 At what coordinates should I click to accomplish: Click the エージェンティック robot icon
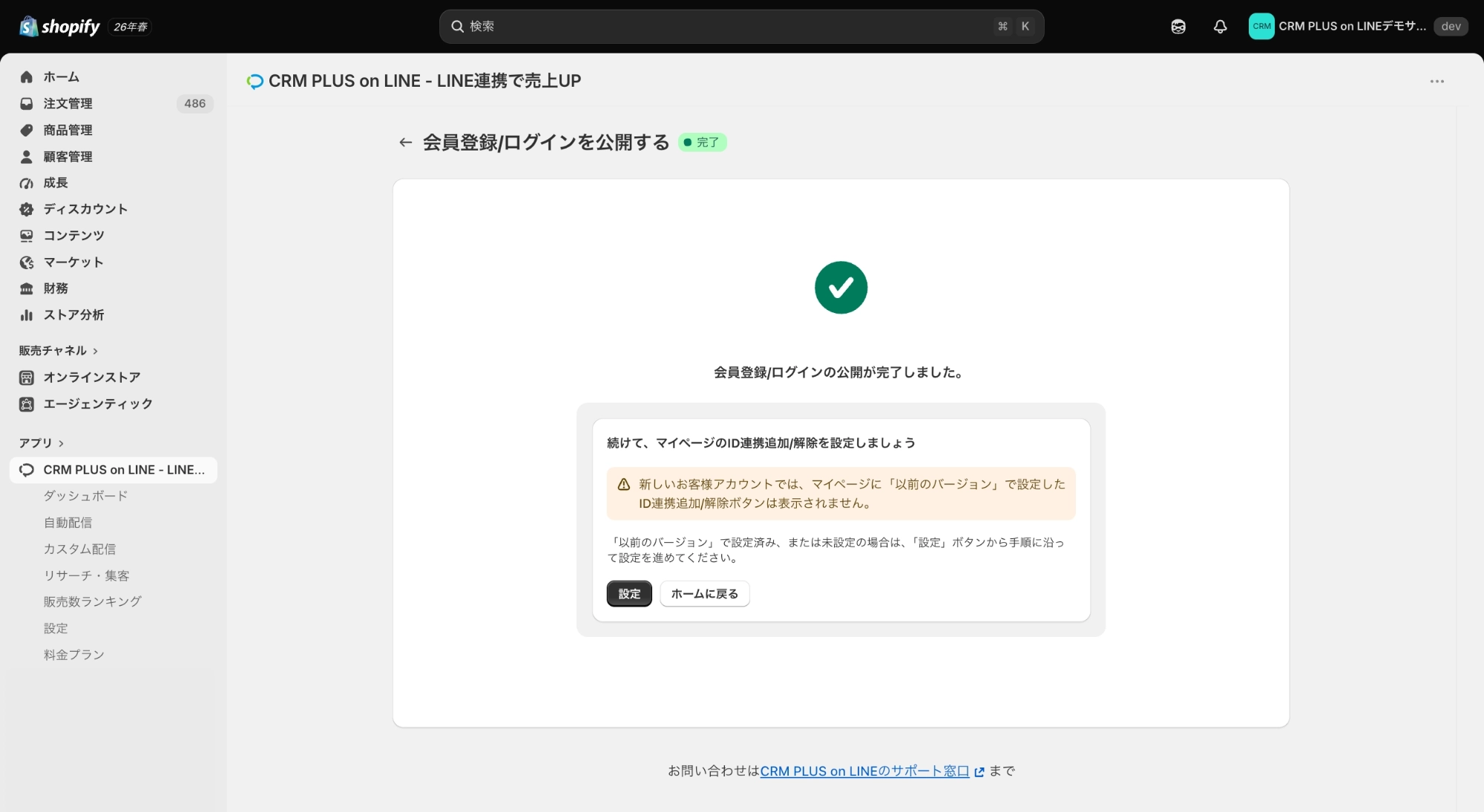point(27,404)
